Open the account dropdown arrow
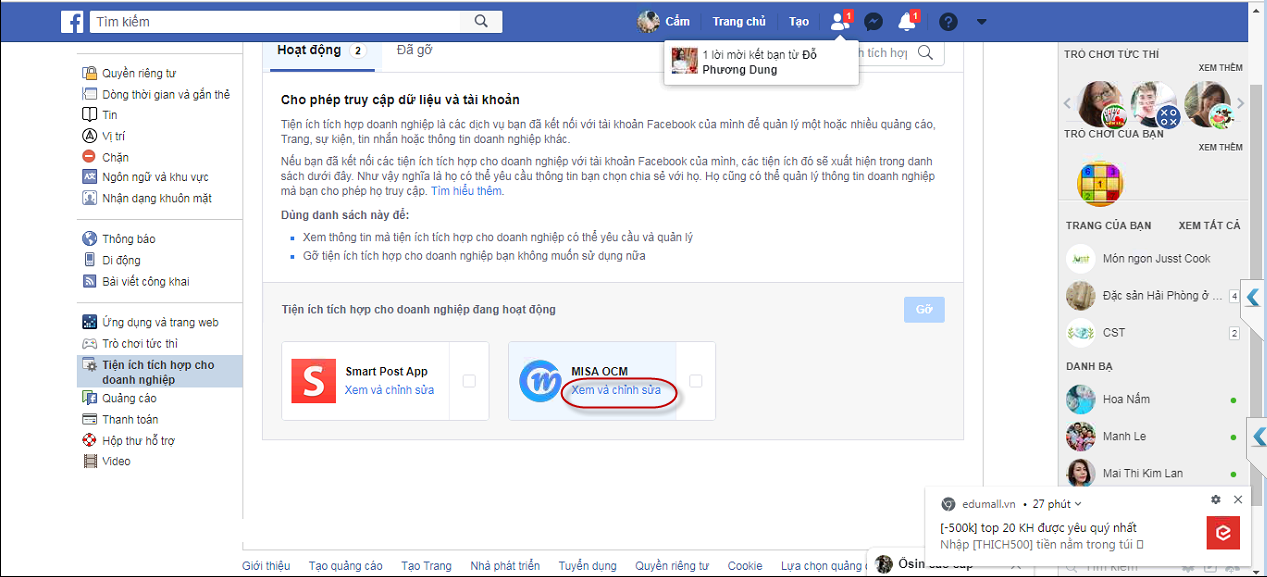Image resolution: width=1267 pixels, height=577 pixels. point(981,21)
